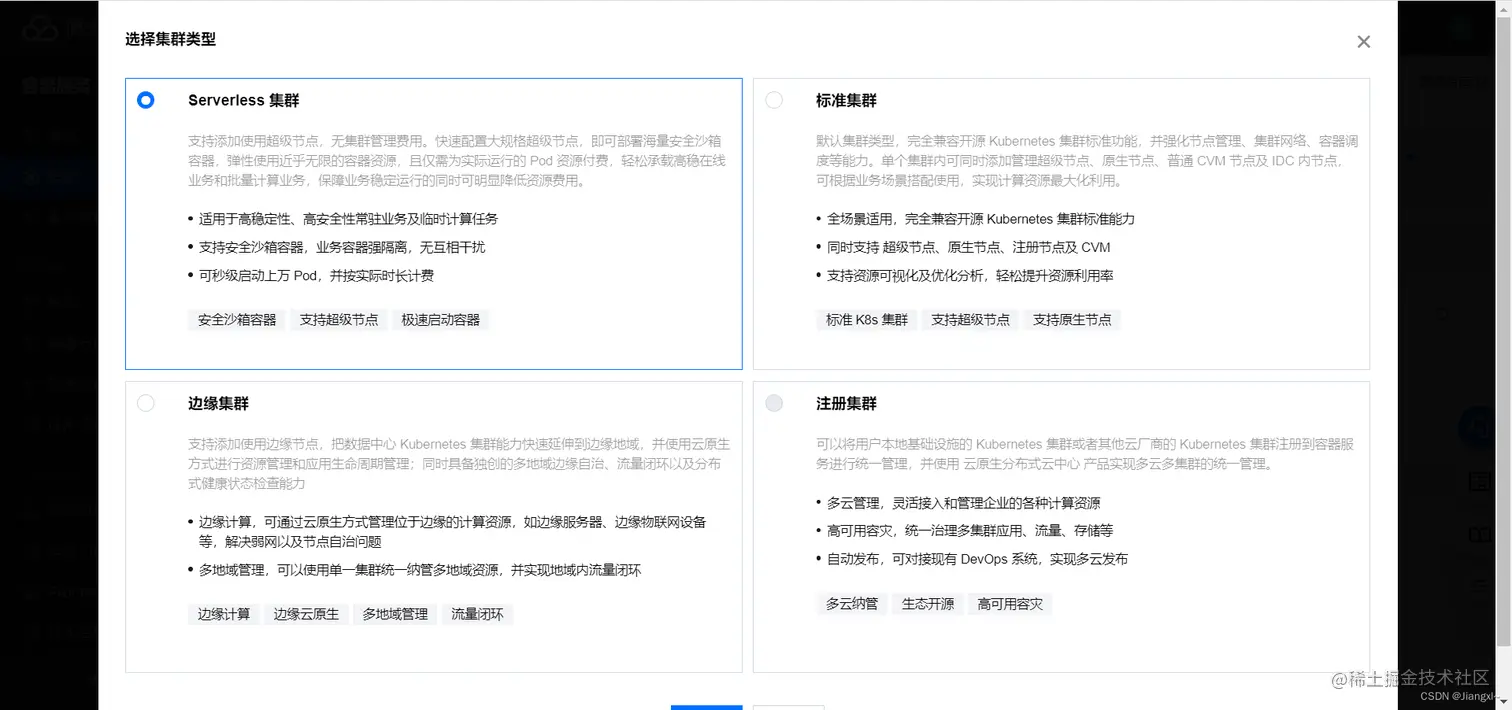The height and width of the screenshot is (710, 1512).
Task: Click the 流量闭环 tag
Action: 477,614
